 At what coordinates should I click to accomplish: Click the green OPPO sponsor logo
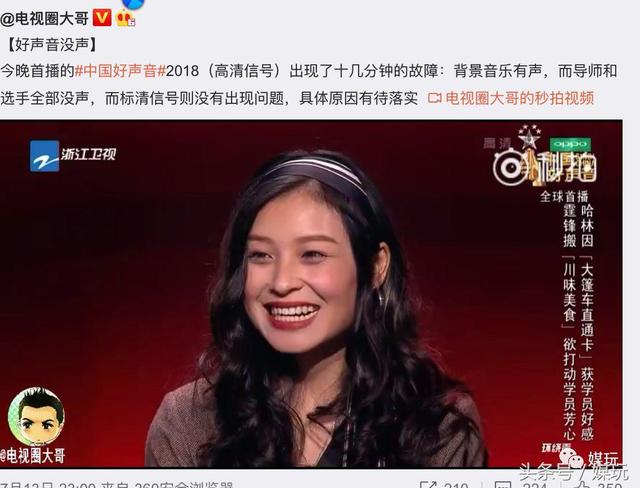570,144
